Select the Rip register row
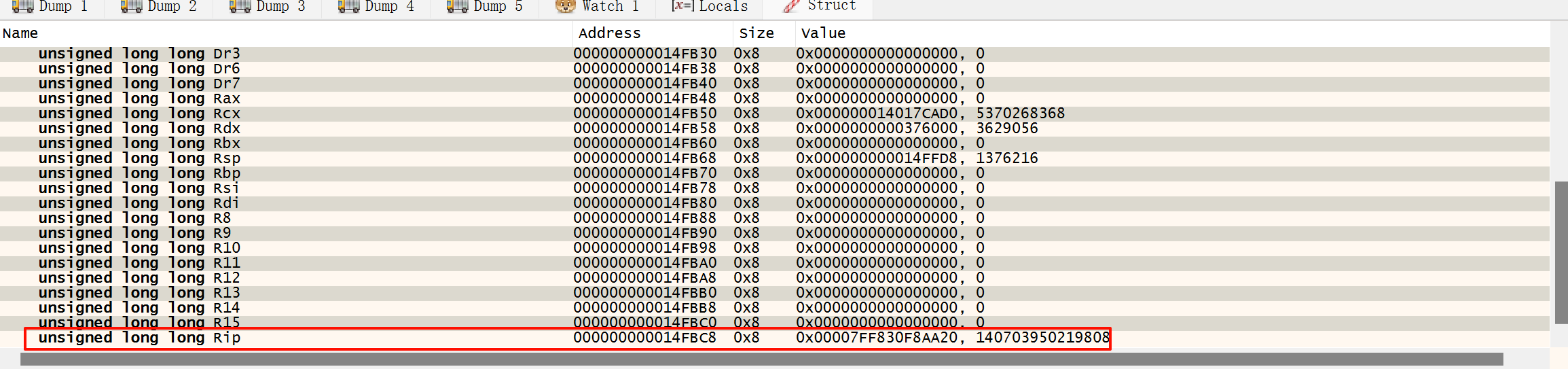This screenshot has width=1568, height=369. (774, 338)
